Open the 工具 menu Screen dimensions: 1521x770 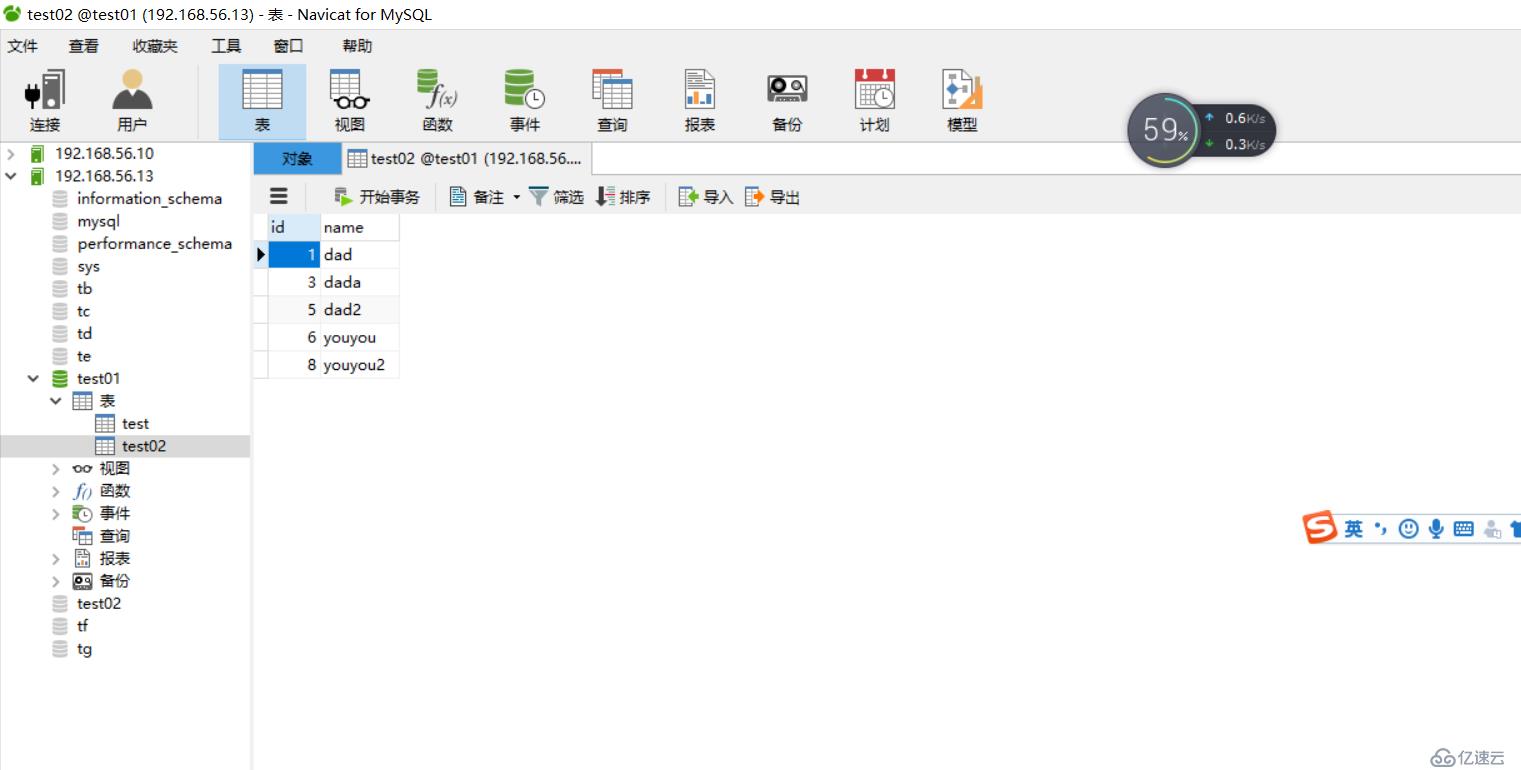[x=226, y=46]
